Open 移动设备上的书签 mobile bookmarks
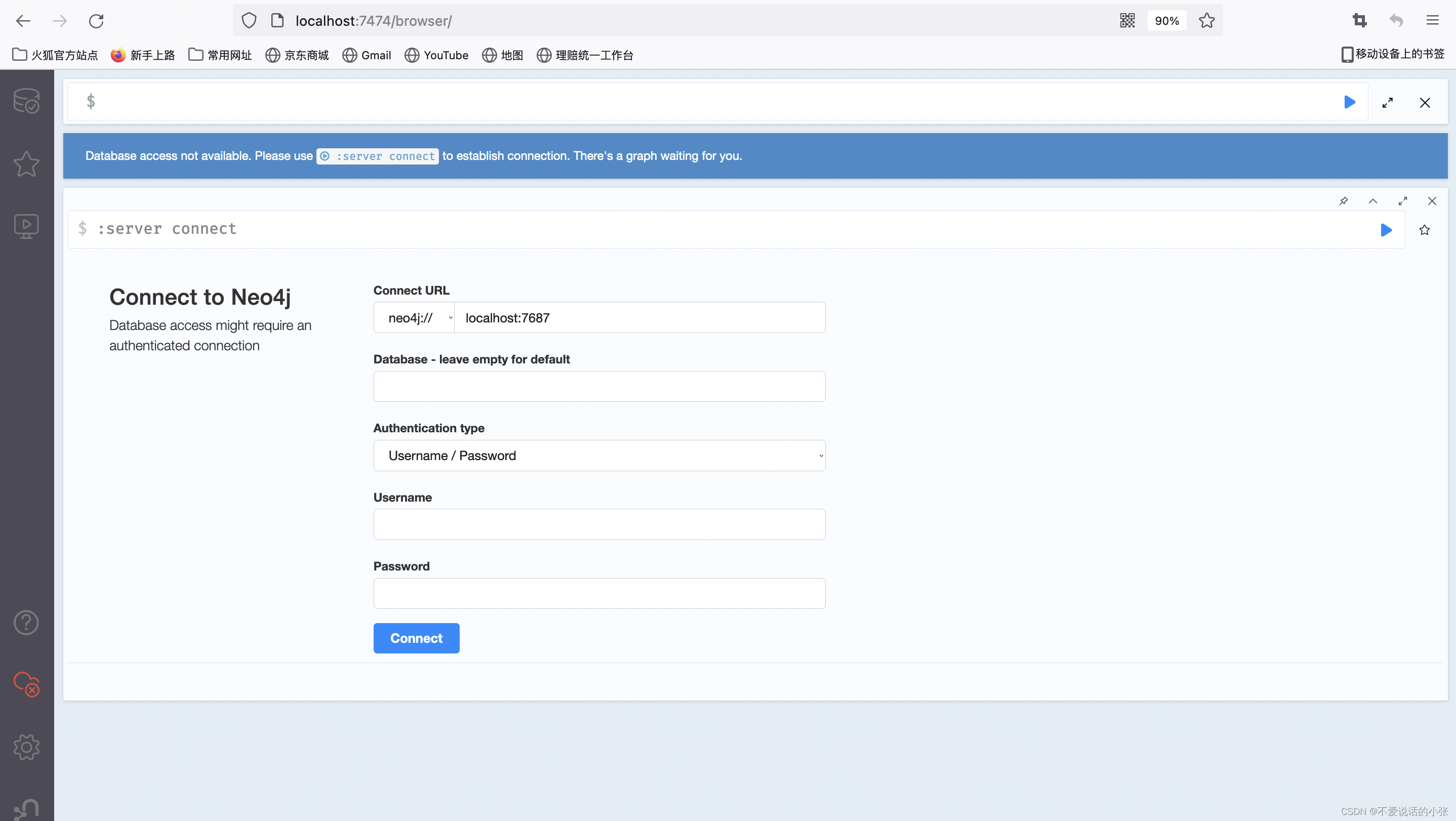The height and width of the screenshot is (821, 1456). pyautogui.click(x=1393, y=54)
